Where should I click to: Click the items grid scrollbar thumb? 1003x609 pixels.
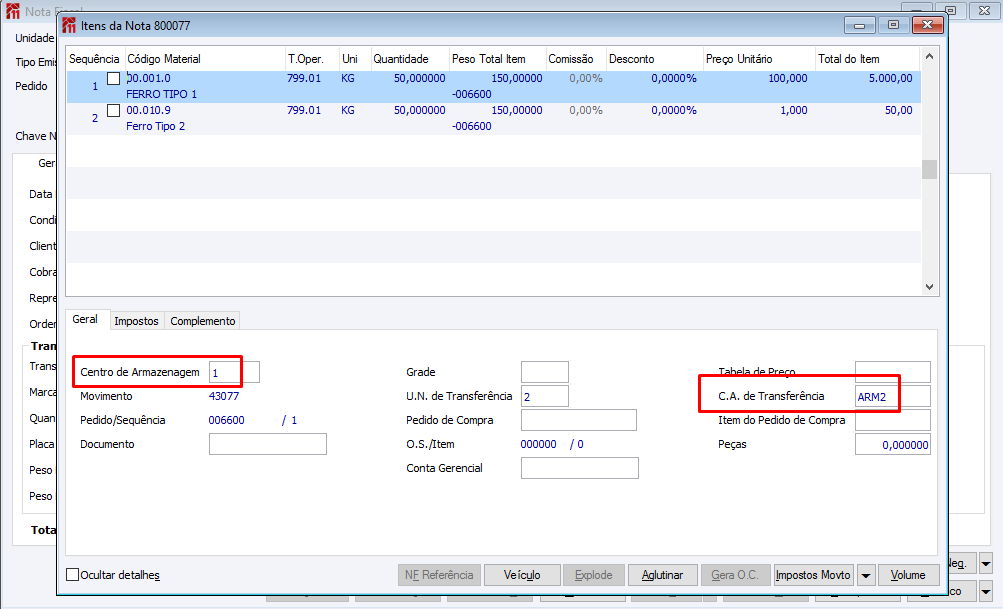pyautogui.click(x=929, y=169)
